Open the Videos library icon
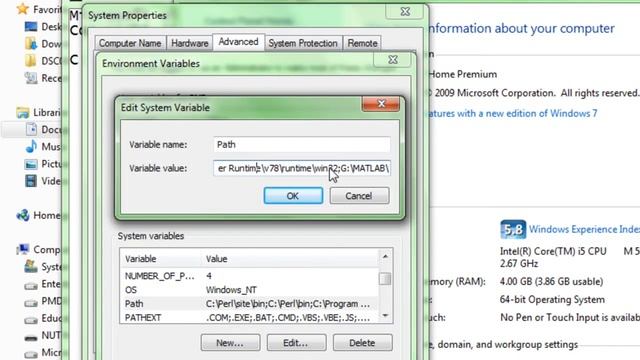This screenshot has height=360, width=640. (x=31, y=181)
